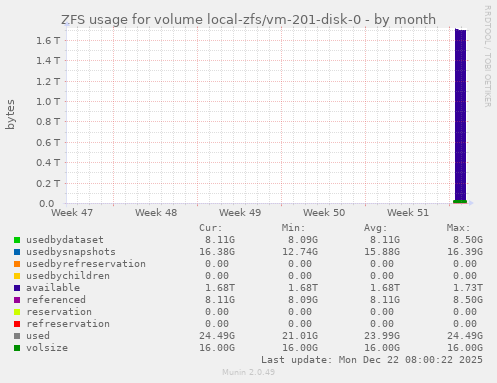Click the green volsize line at bar base
This screenshot has height=383, width=497.
tap(460, 202)
